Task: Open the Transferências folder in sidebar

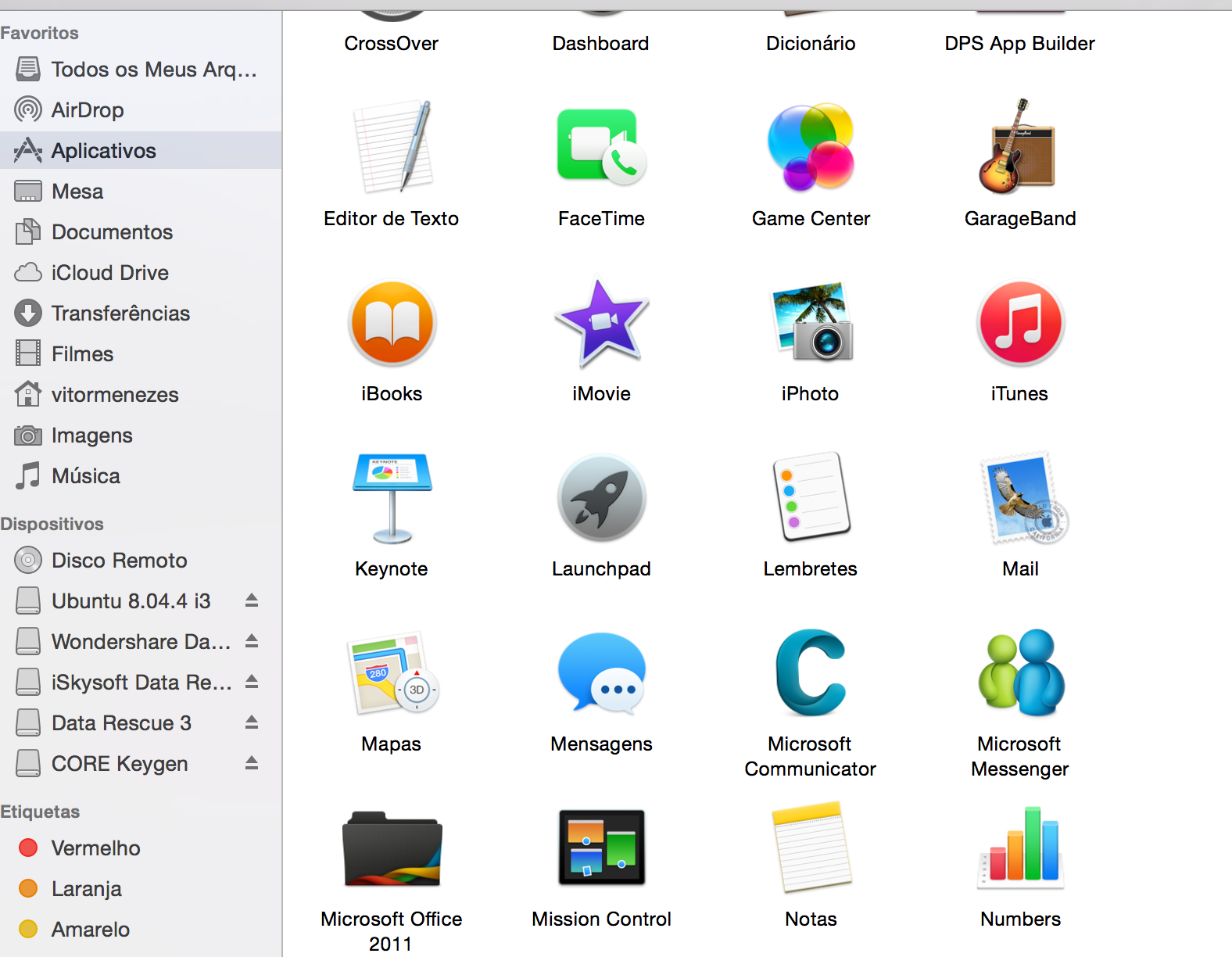Action: [x=120, y=314]
